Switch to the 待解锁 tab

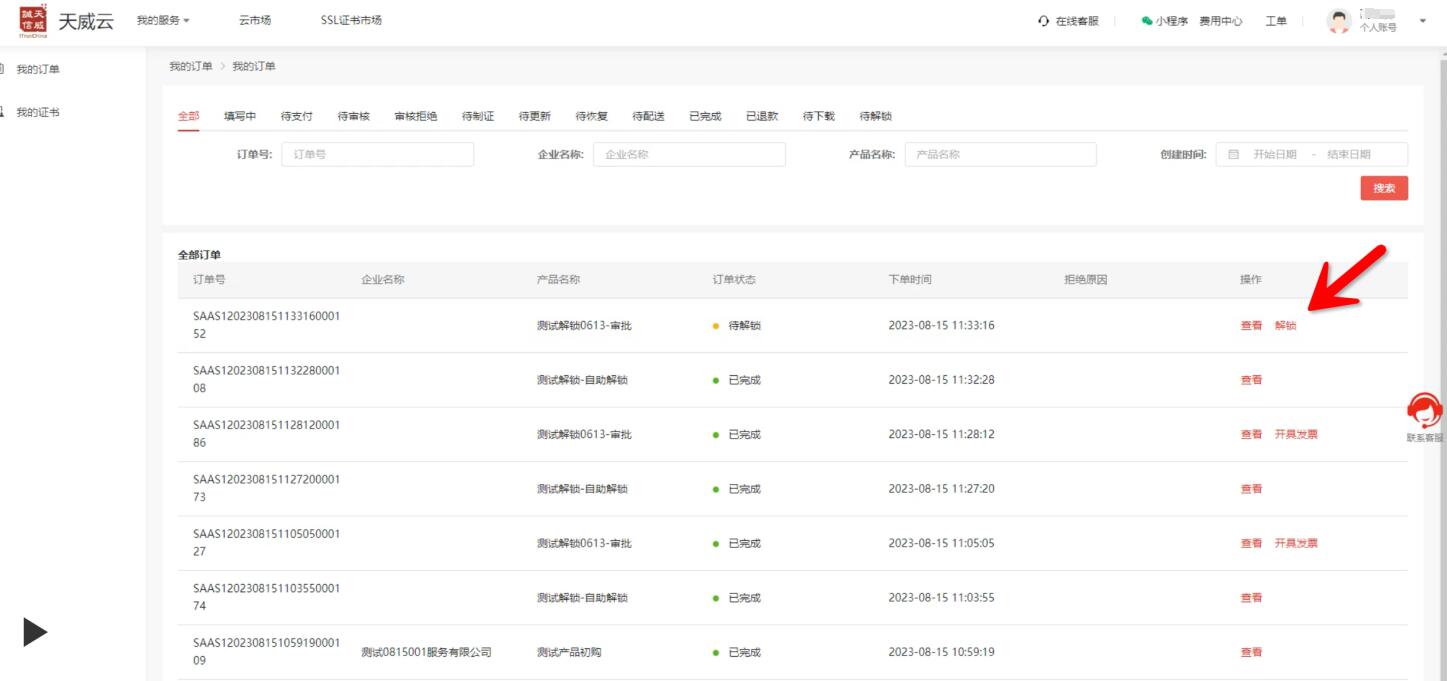pos(875,116)
